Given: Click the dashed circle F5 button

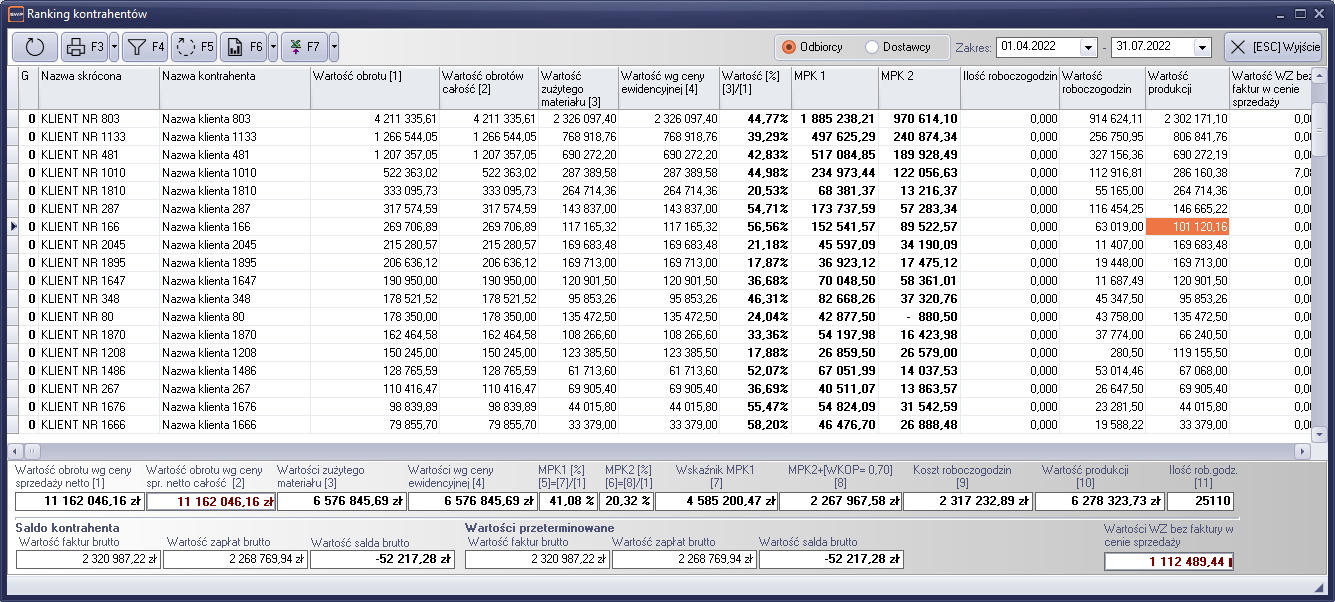Looking at the screenshot, I should coord(194,46).
